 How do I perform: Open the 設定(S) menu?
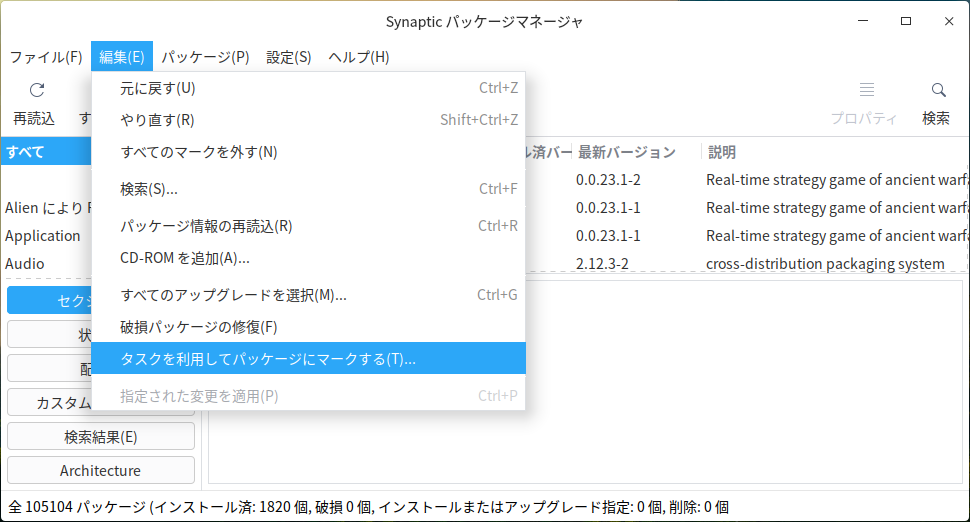[x=288, y=57]
